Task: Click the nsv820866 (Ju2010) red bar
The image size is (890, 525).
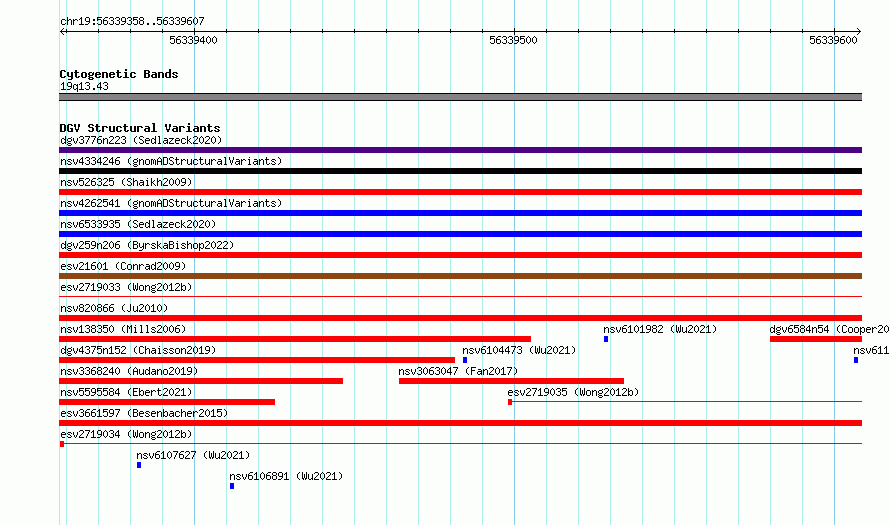Action: [460, 318]
